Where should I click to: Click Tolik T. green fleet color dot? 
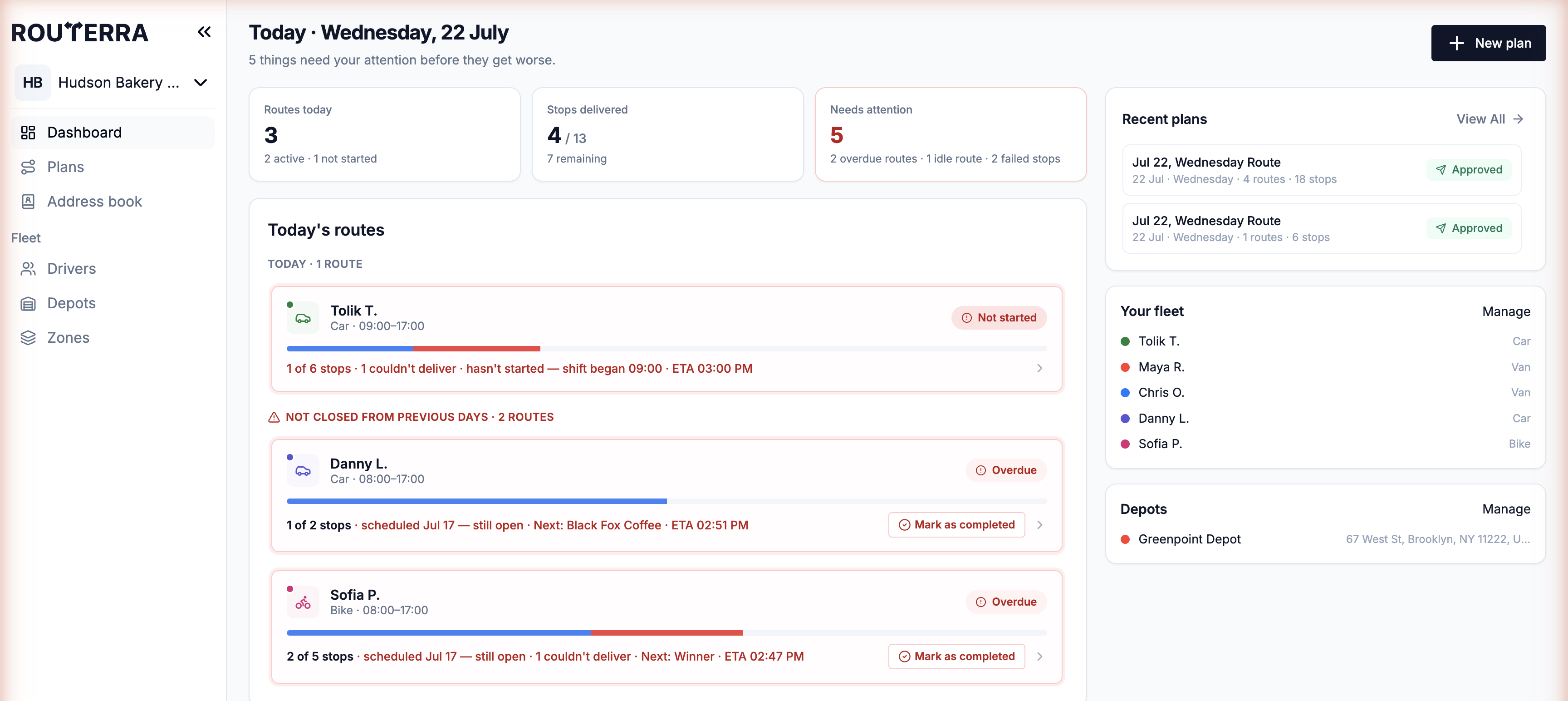tap(1125, 341)
